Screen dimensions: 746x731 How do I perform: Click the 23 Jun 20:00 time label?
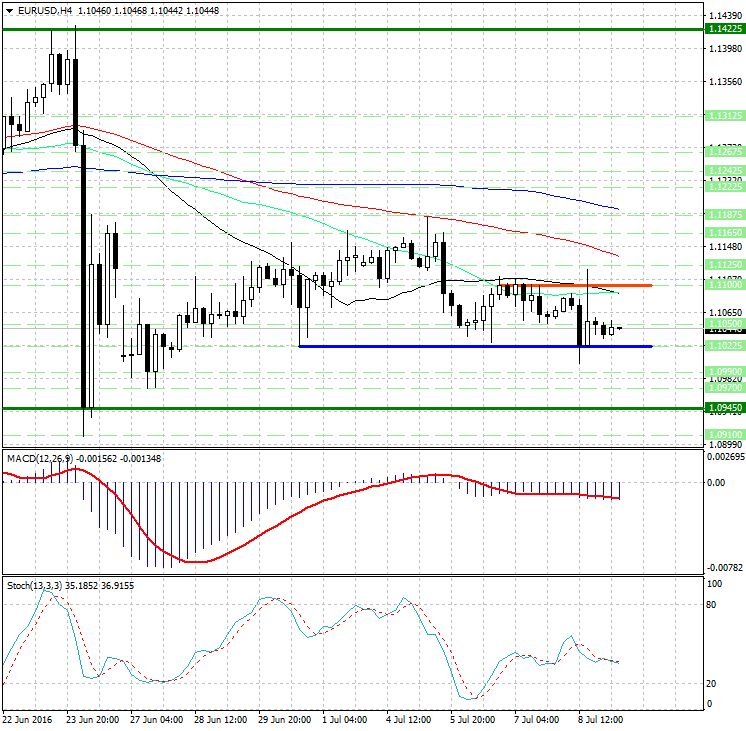[x=92, y=719]
